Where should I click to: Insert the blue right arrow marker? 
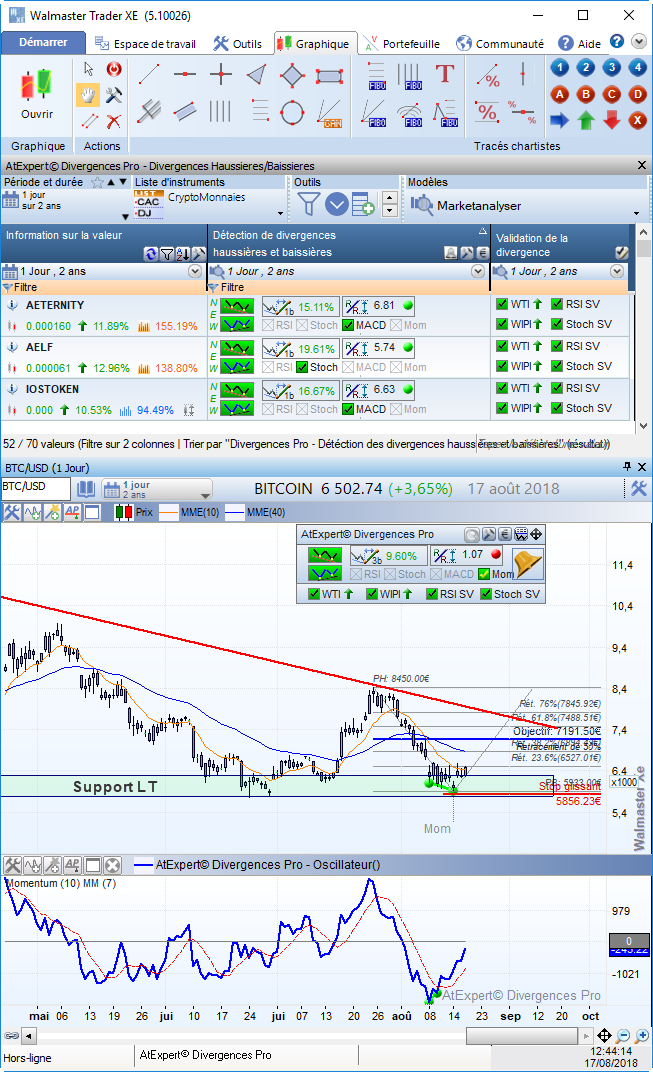pyautogui.click(x=559, y=120)
